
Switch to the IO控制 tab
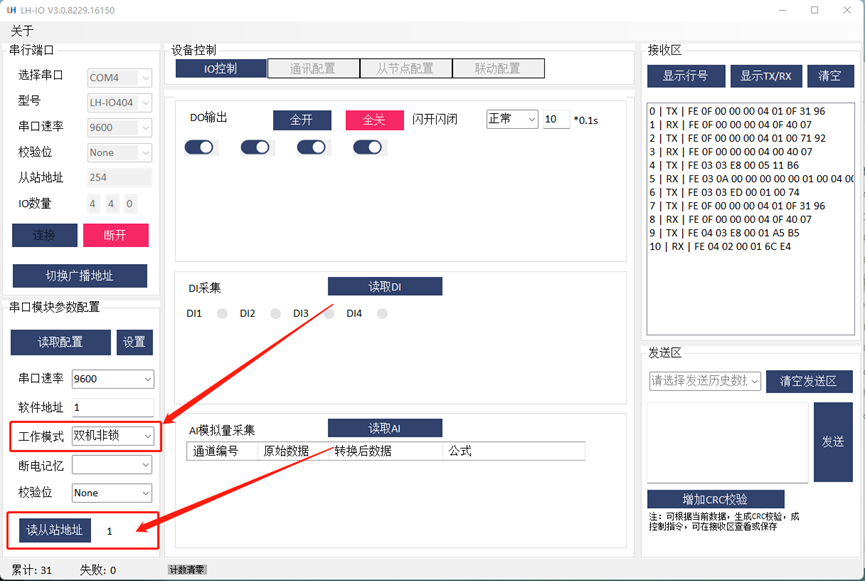point(221,69)
